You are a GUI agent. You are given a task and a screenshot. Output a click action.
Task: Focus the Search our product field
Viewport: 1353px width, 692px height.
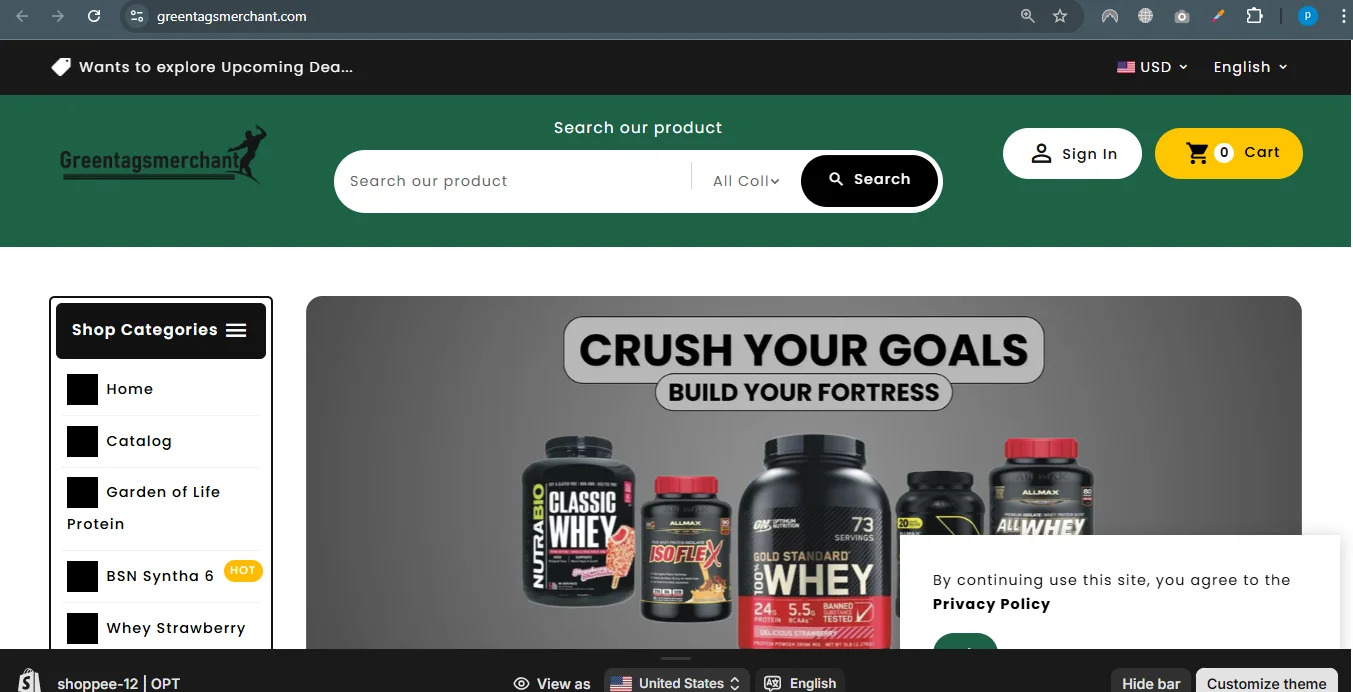click(x=513, y=181)
